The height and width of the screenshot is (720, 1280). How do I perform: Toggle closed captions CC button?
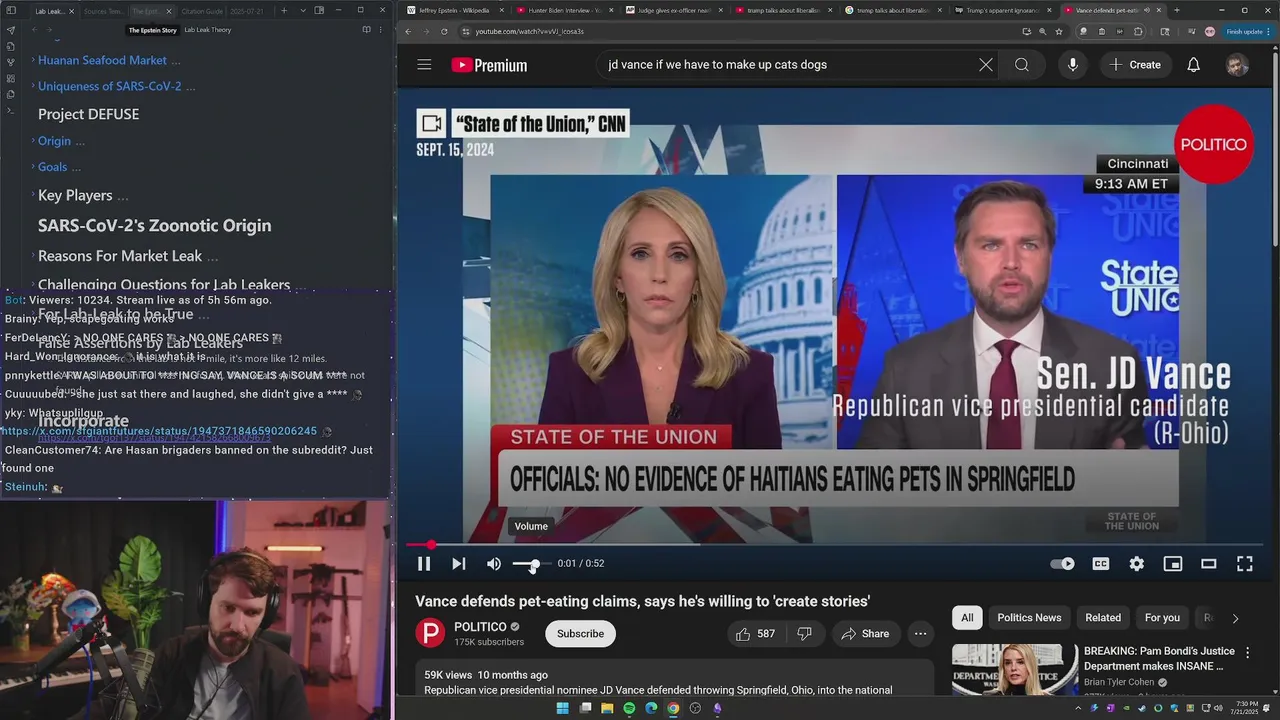pyautogui.click(x=1100, y=564)
